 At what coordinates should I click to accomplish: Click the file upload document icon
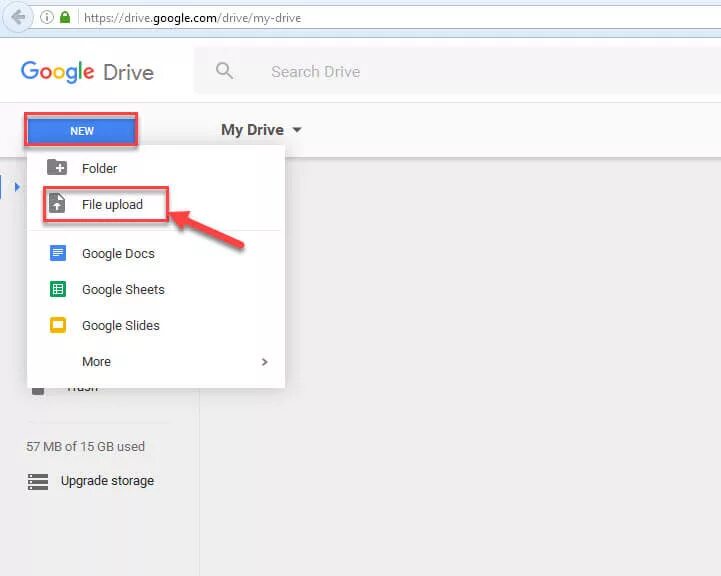pyautogui.click(x=57, y=204)
